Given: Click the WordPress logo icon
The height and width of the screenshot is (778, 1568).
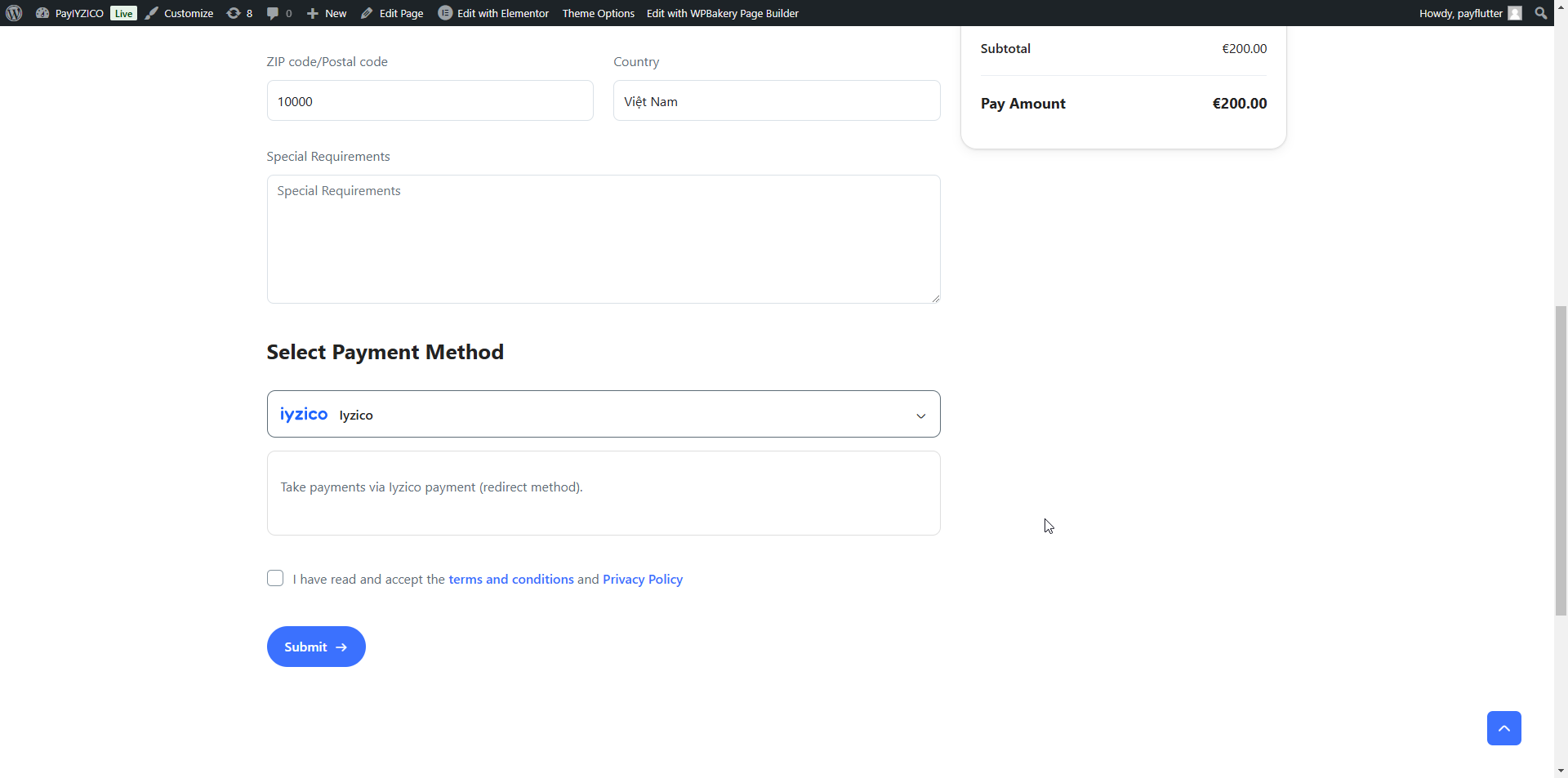Looking at the screenshot, I should pos(13,13).
